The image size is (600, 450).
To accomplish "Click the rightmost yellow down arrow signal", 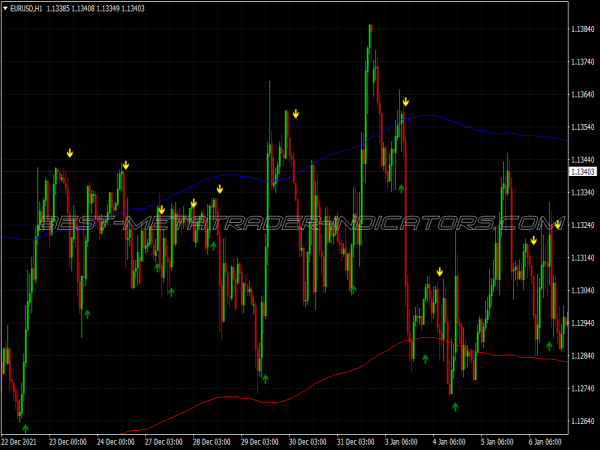I will coord(558,225).
